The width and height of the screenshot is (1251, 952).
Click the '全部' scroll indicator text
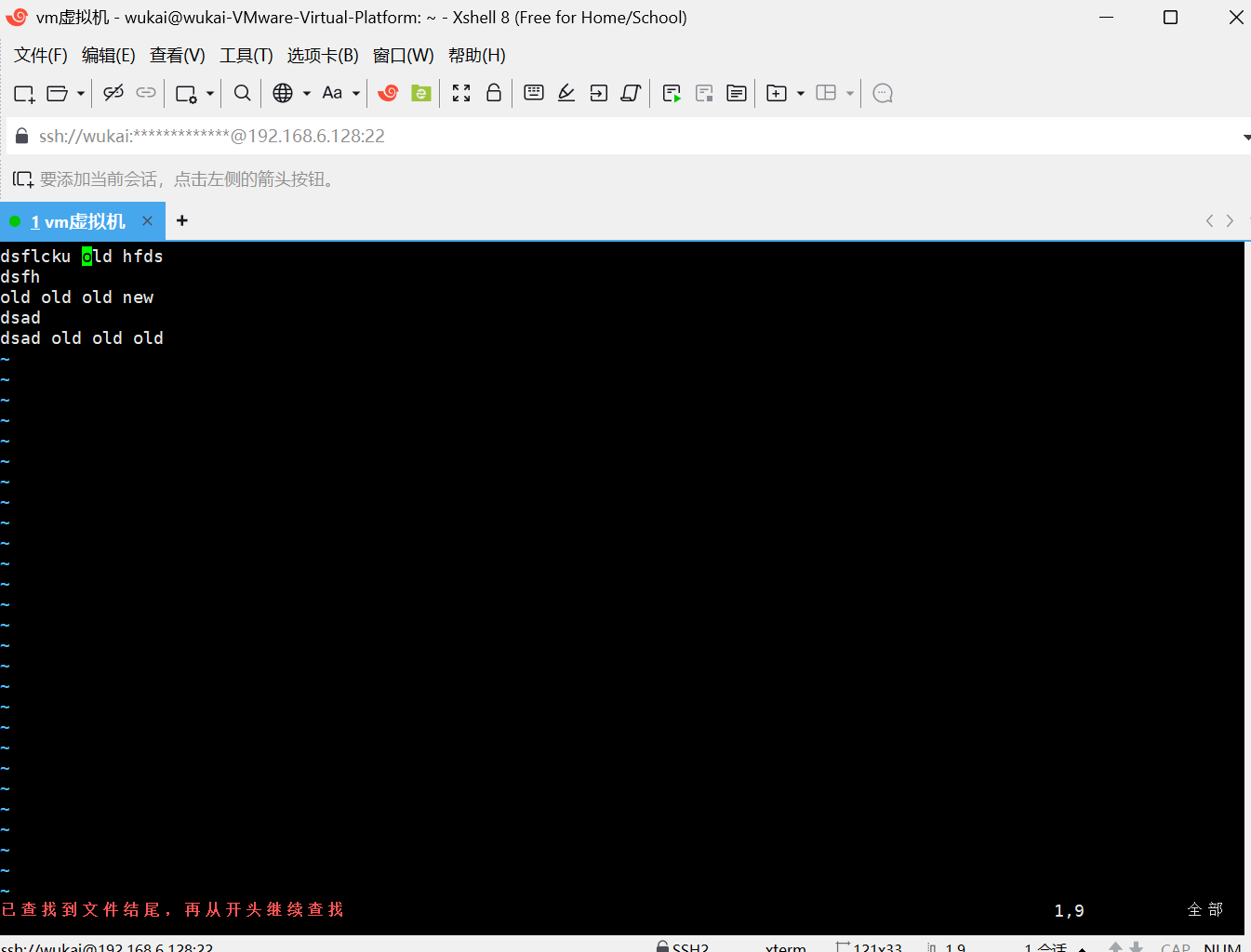[x=1205, y=909]
